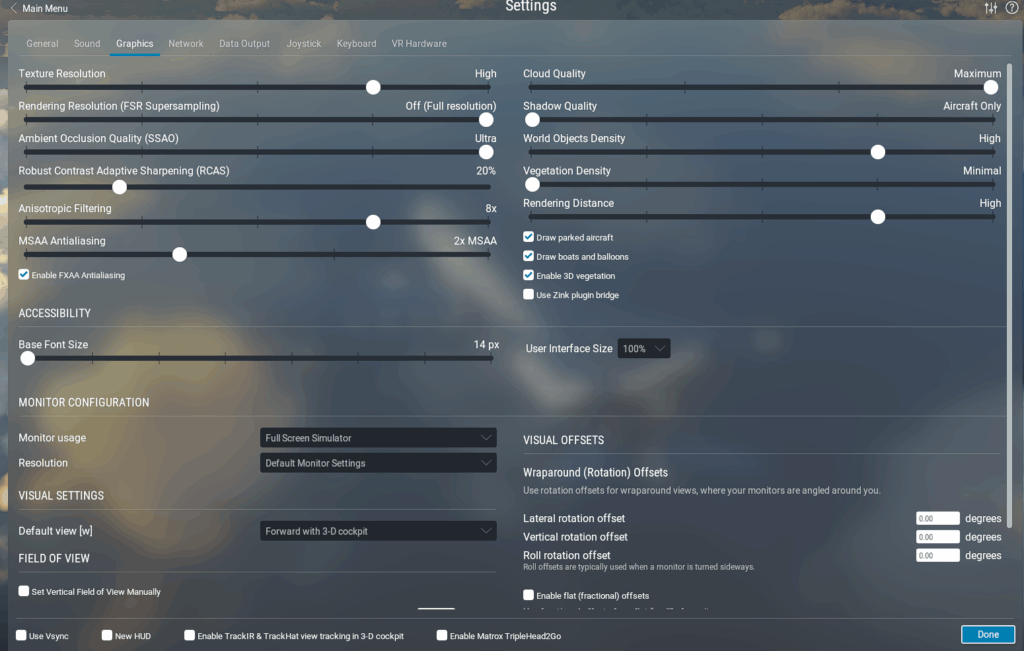Click the Texture Resolution slider handle

click(x=373, y=87)
